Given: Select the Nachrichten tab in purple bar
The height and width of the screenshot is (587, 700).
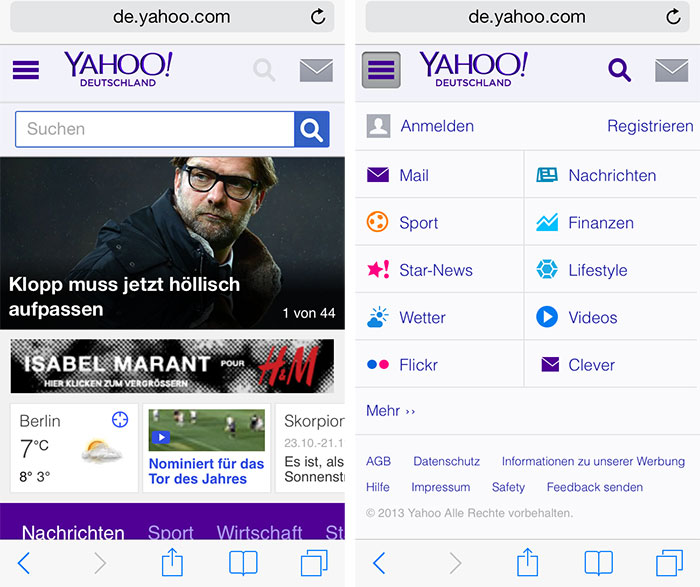Looking at the screenshot, I should point(73,532).
